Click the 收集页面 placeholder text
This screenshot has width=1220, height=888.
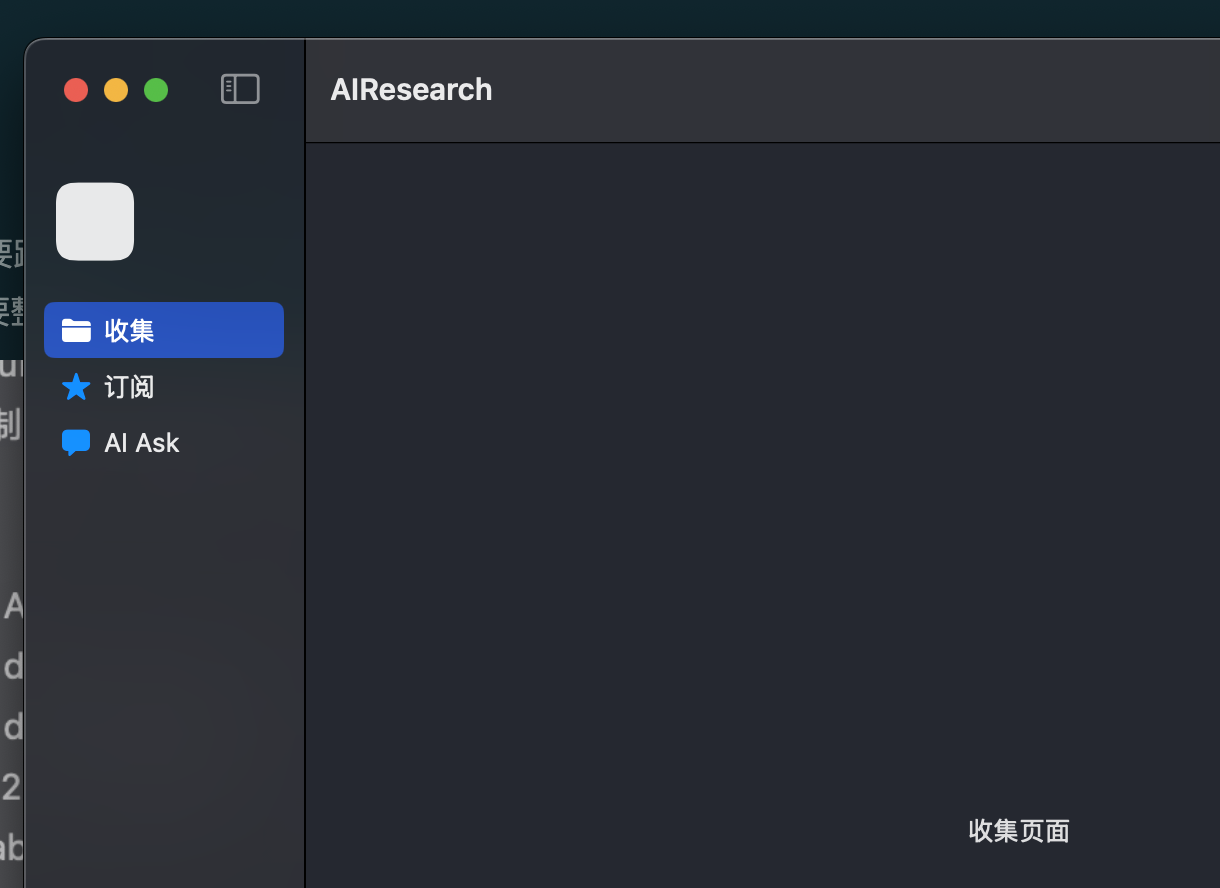pos(1019,831)
